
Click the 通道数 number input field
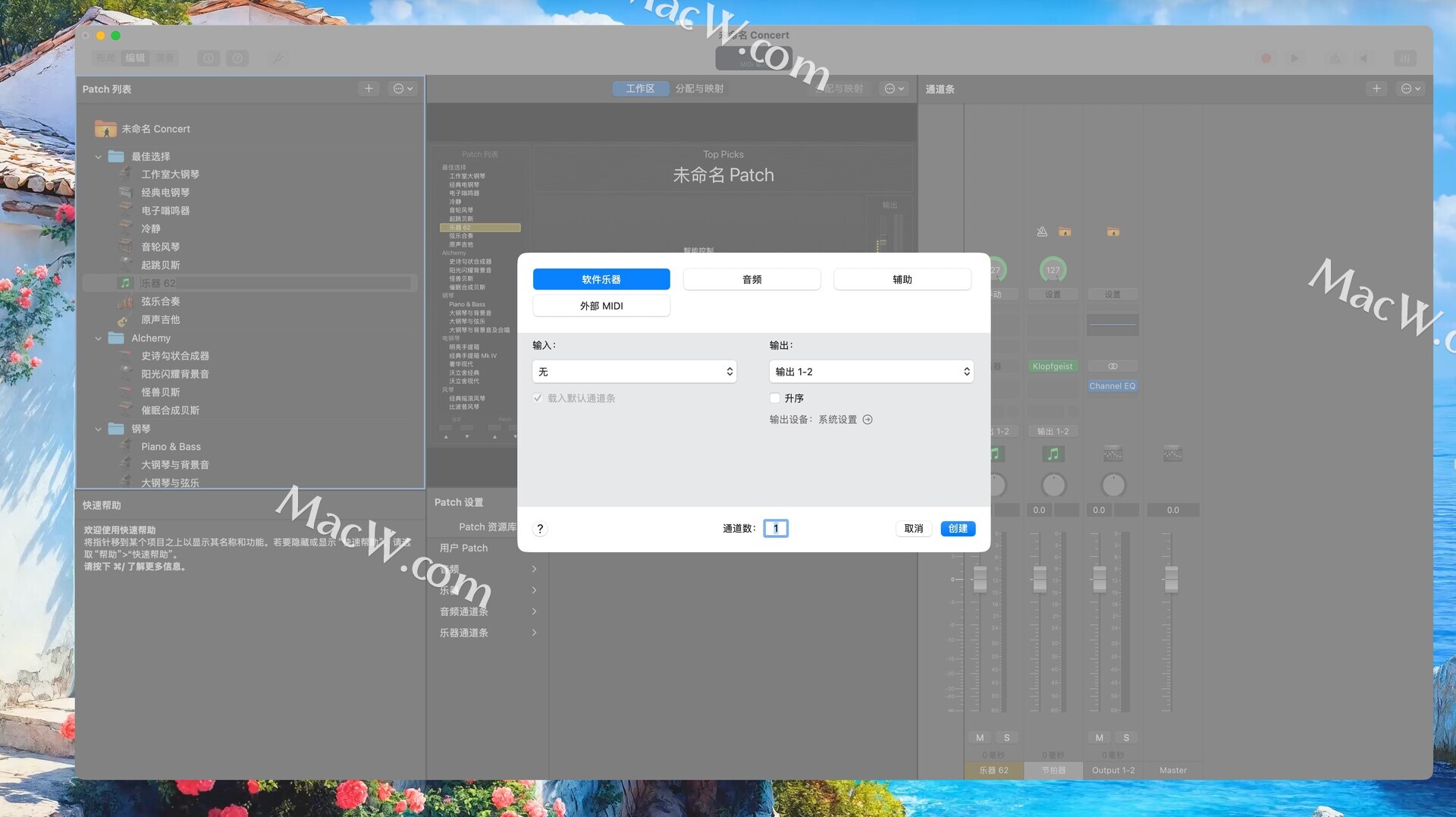(776, 529)
